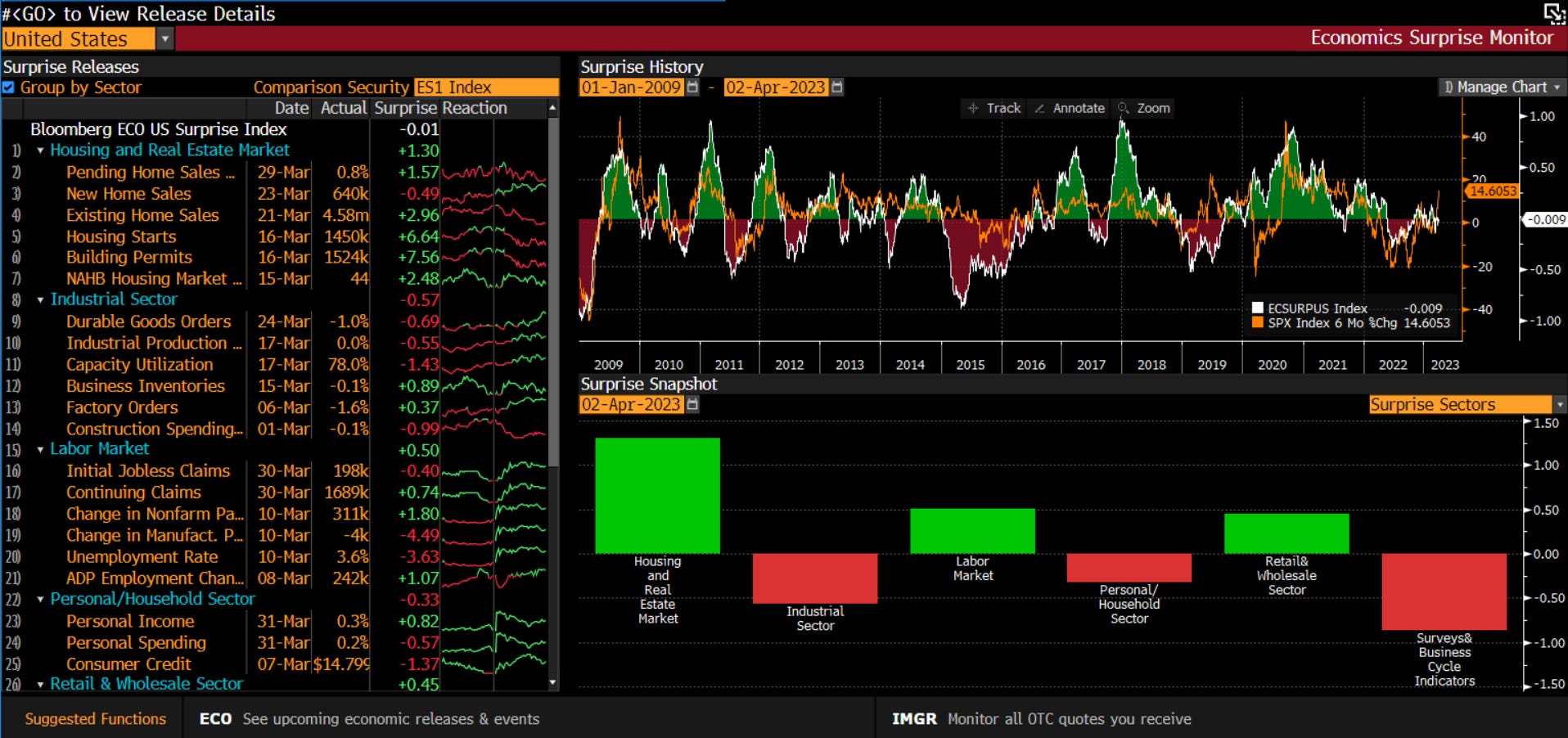Activate the Annotate pencil tool
This screenshot has width=1568, height=738.
pos(1070,108)
